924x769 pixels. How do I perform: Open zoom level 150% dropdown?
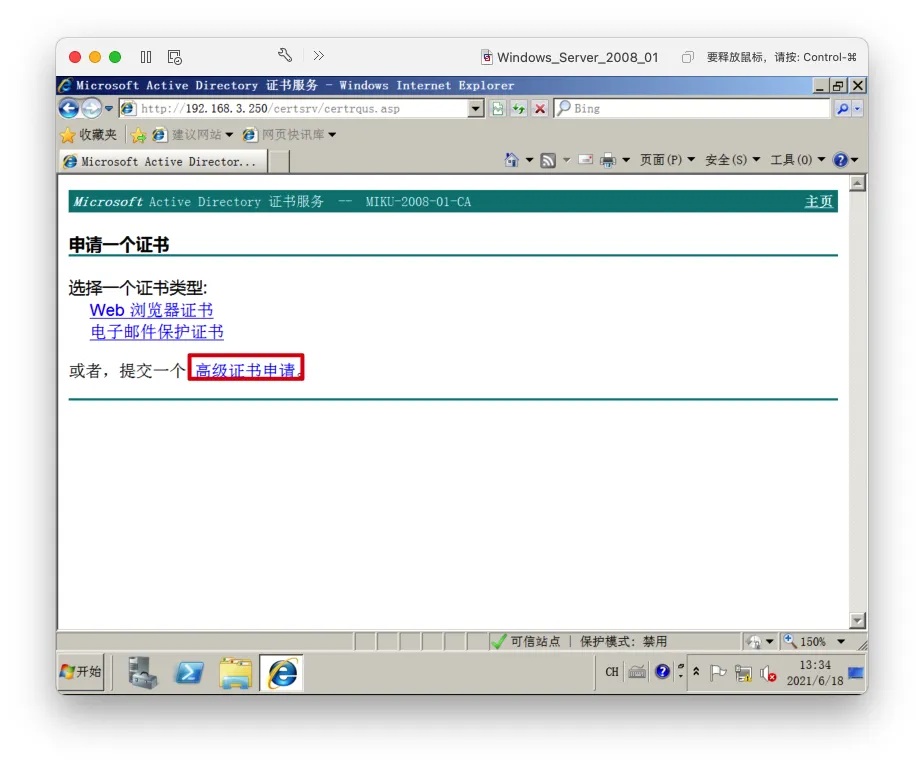(x=841, y=642)
